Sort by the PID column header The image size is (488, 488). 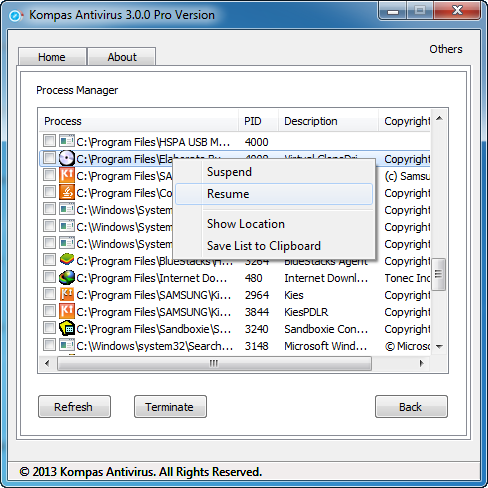258,121
